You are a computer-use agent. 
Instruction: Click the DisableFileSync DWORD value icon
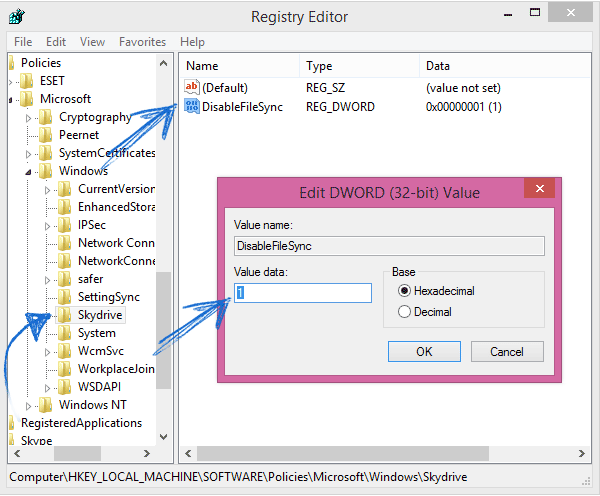point(193,107)
